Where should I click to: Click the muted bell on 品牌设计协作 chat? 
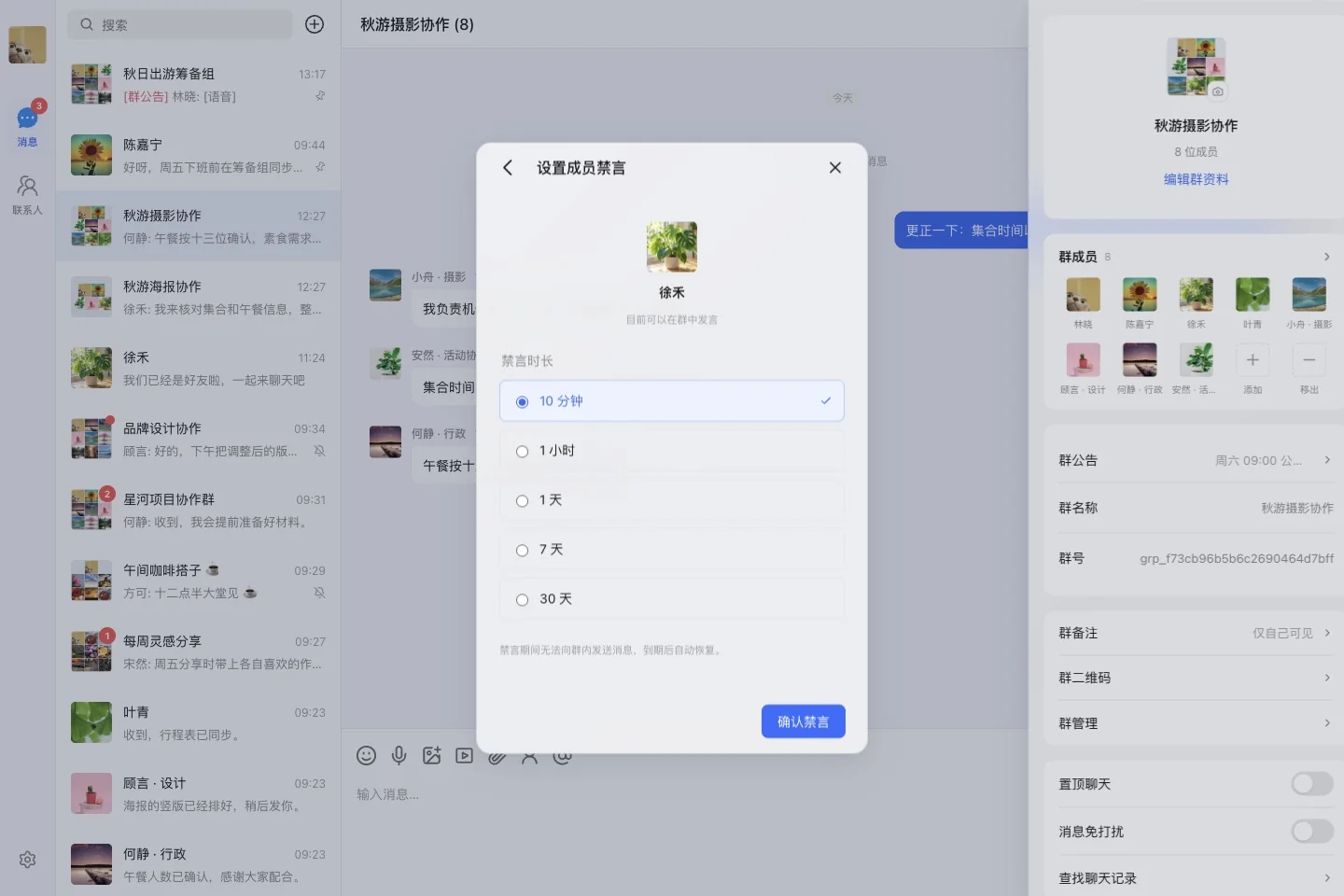pyautogui.click(x=320, y=451)
